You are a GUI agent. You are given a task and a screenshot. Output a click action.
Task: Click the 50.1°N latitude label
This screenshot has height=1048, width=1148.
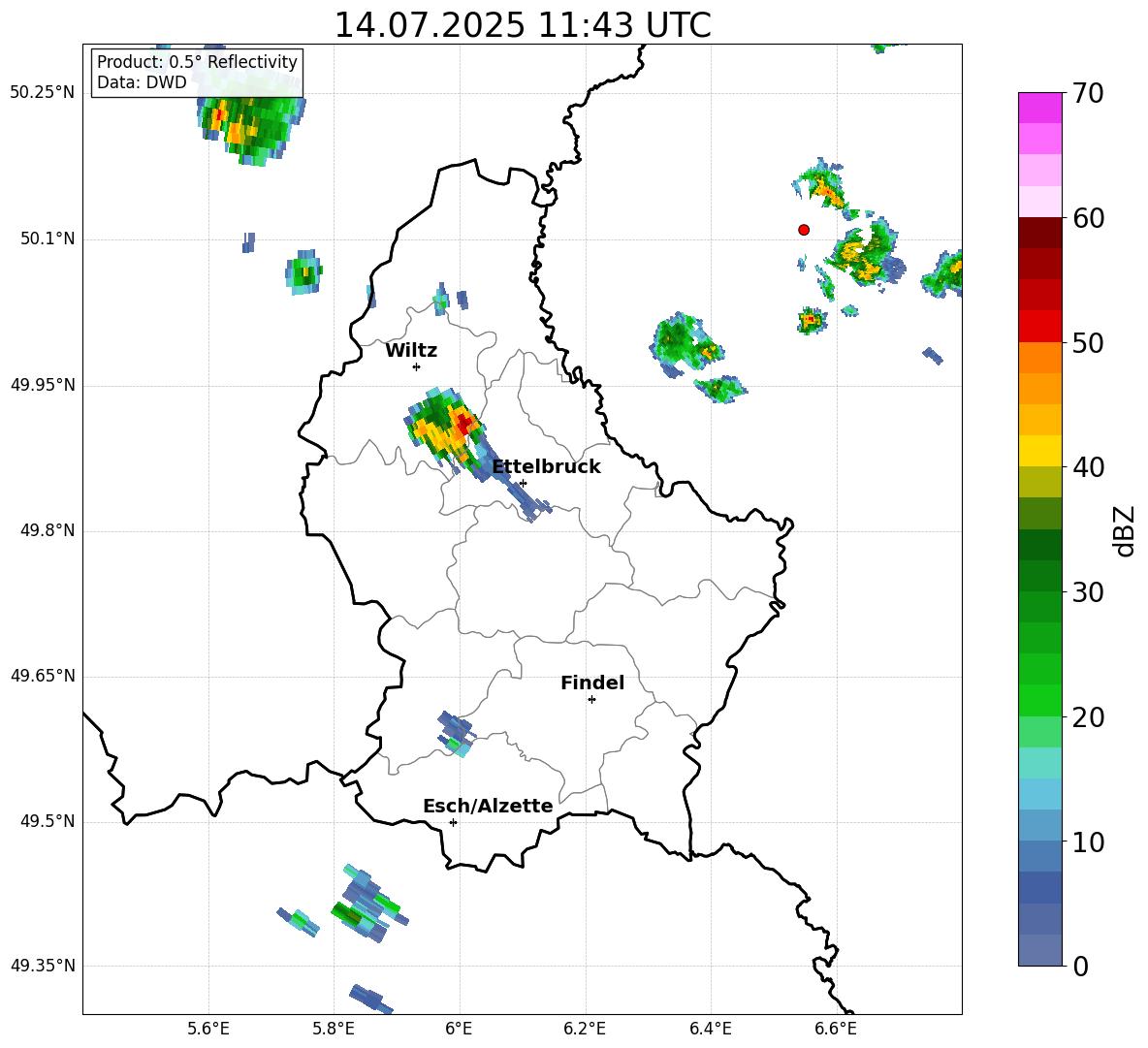(x=48, y=239)
